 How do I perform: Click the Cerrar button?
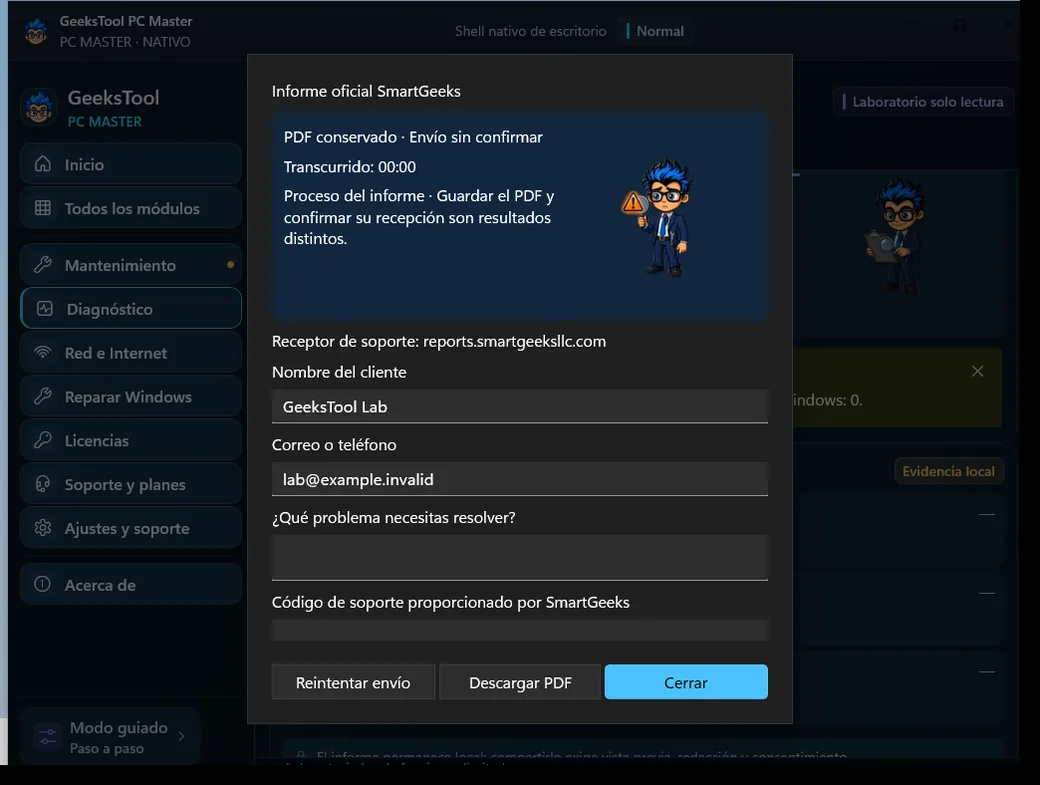pos(686,682)
